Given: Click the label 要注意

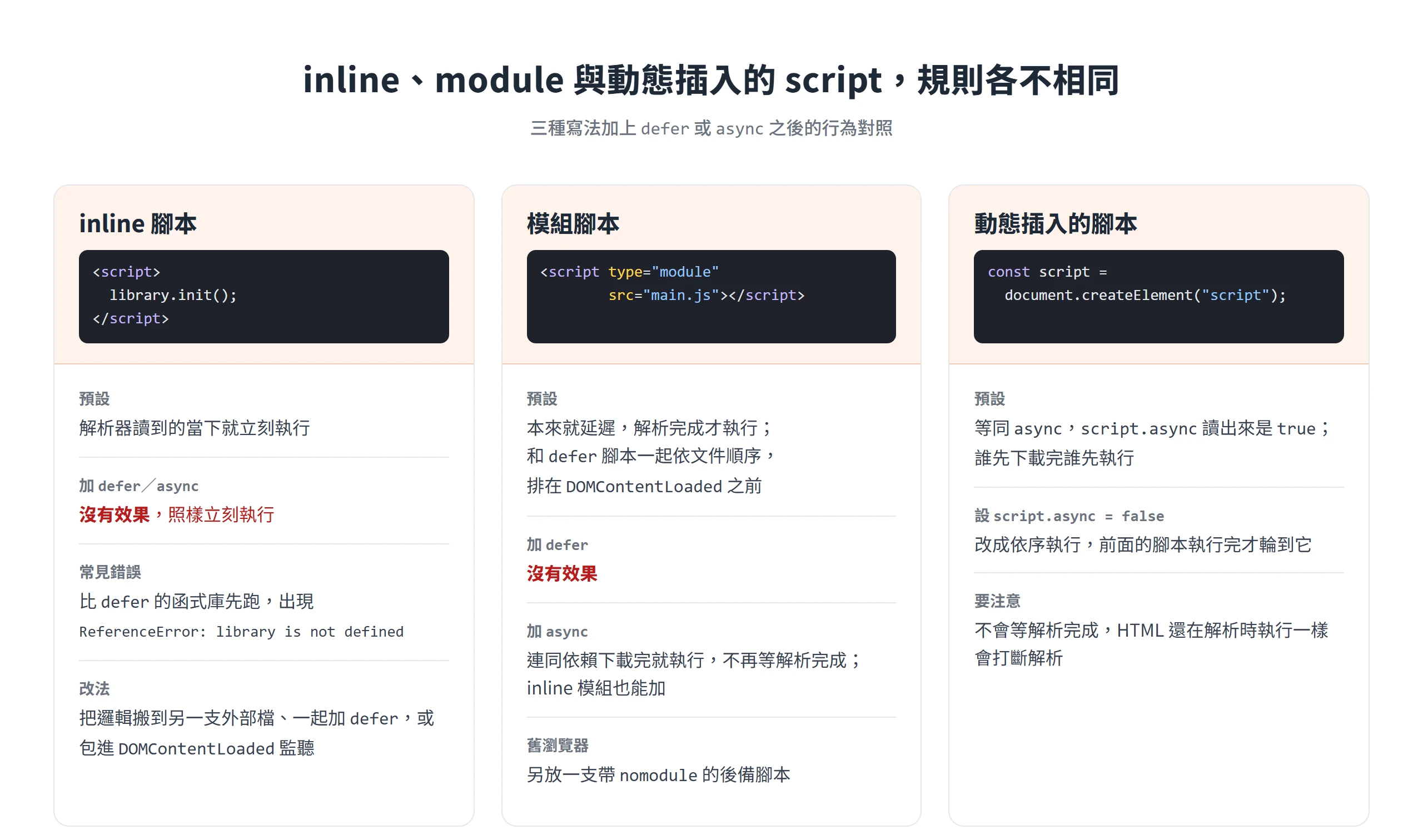Looking at the screenshot, I should tap(997, 601).
